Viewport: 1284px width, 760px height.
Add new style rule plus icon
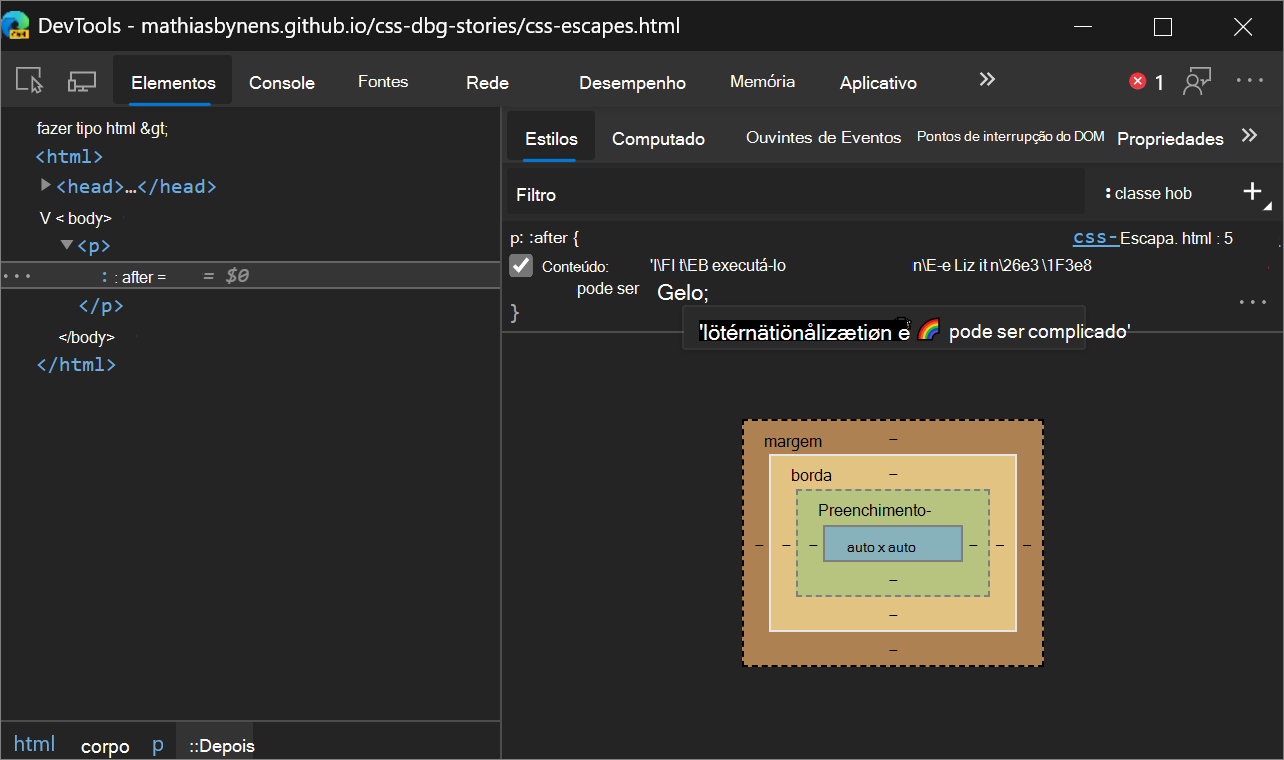coord(1252,191)
